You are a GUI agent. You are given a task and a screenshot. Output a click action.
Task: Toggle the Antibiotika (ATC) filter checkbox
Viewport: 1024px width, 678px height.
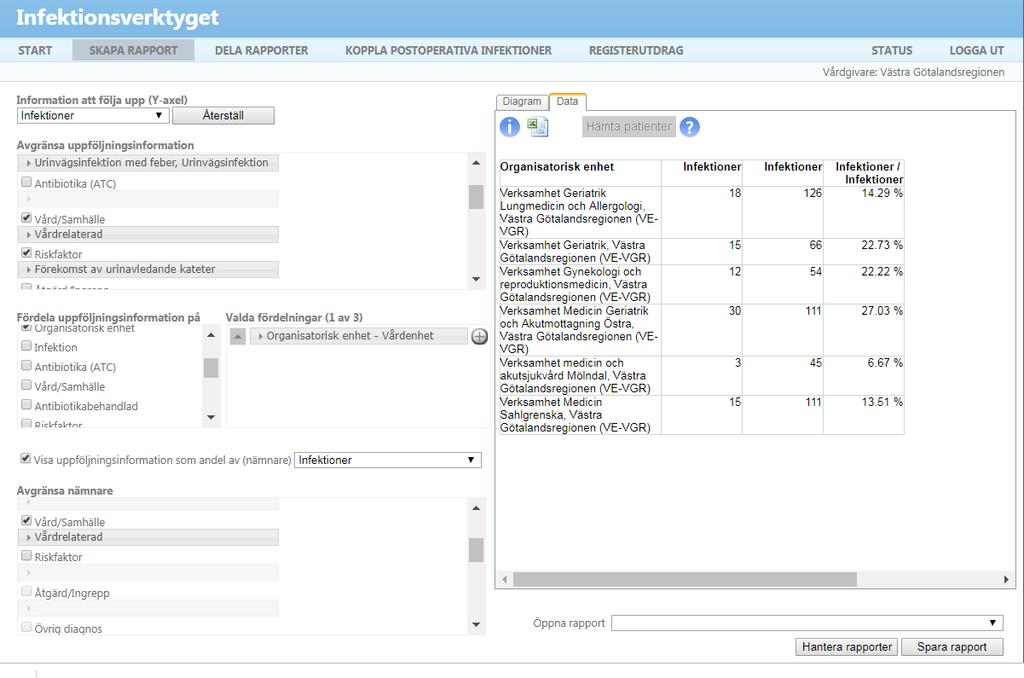[x=27, y=182]
